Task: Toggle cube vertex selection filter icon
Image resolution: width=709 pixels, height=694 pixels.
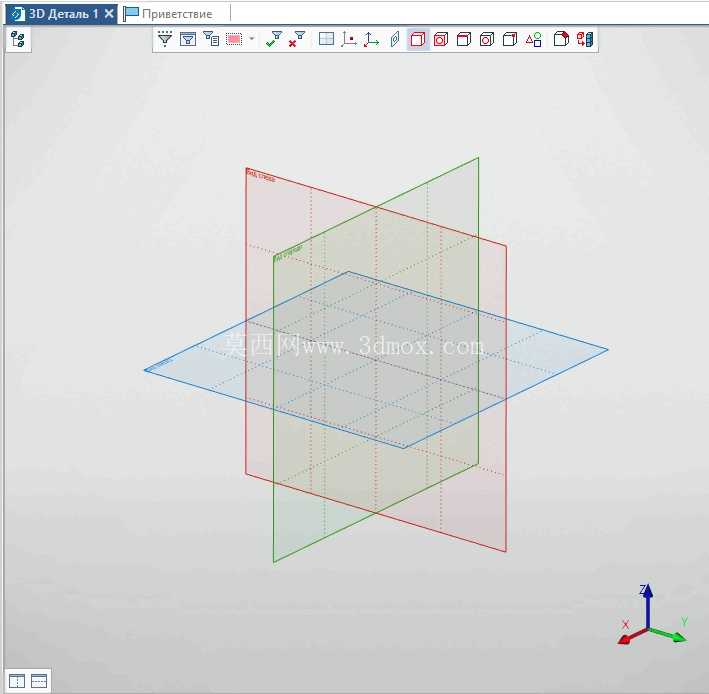Action: (510, 39)
